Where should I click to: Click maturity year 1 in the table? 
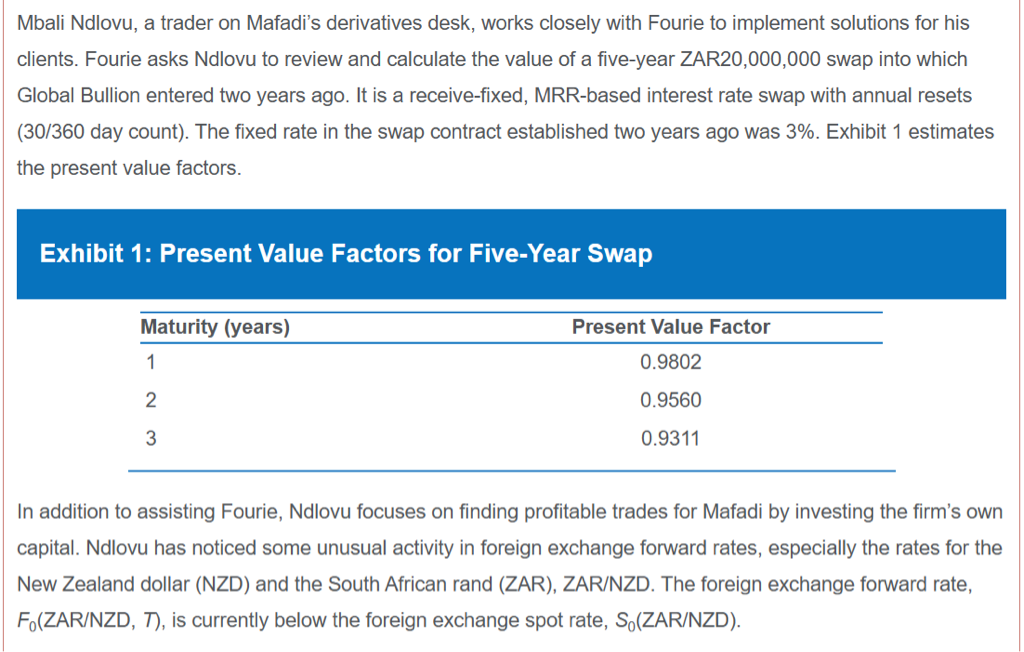click(x=150, y=363)
